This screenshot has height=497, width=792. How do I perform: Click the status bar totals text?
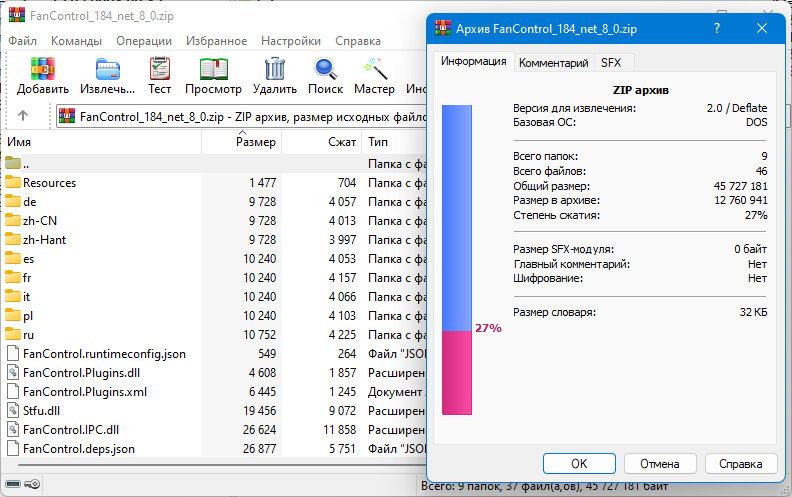coord(544,486)
